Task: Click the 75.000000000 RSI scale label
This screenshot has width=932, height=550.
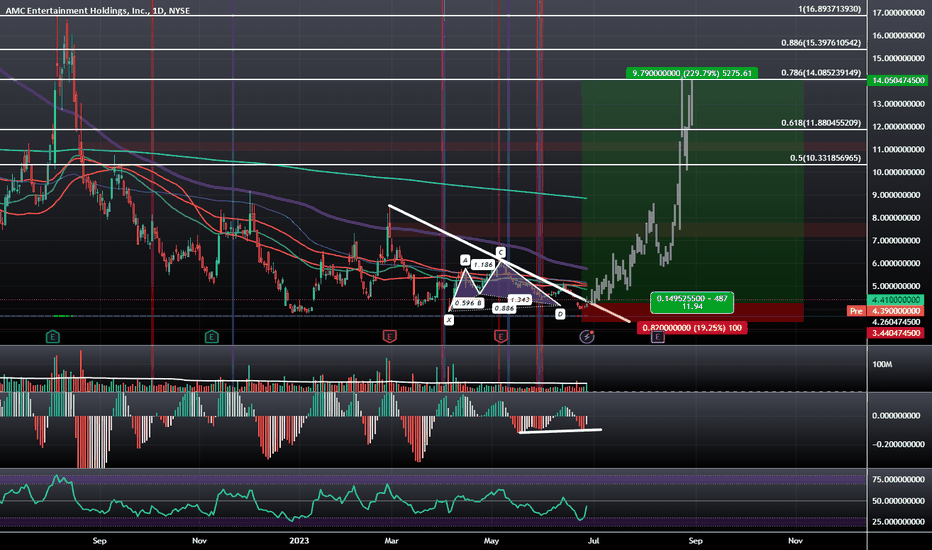Action: pos(898,479)
